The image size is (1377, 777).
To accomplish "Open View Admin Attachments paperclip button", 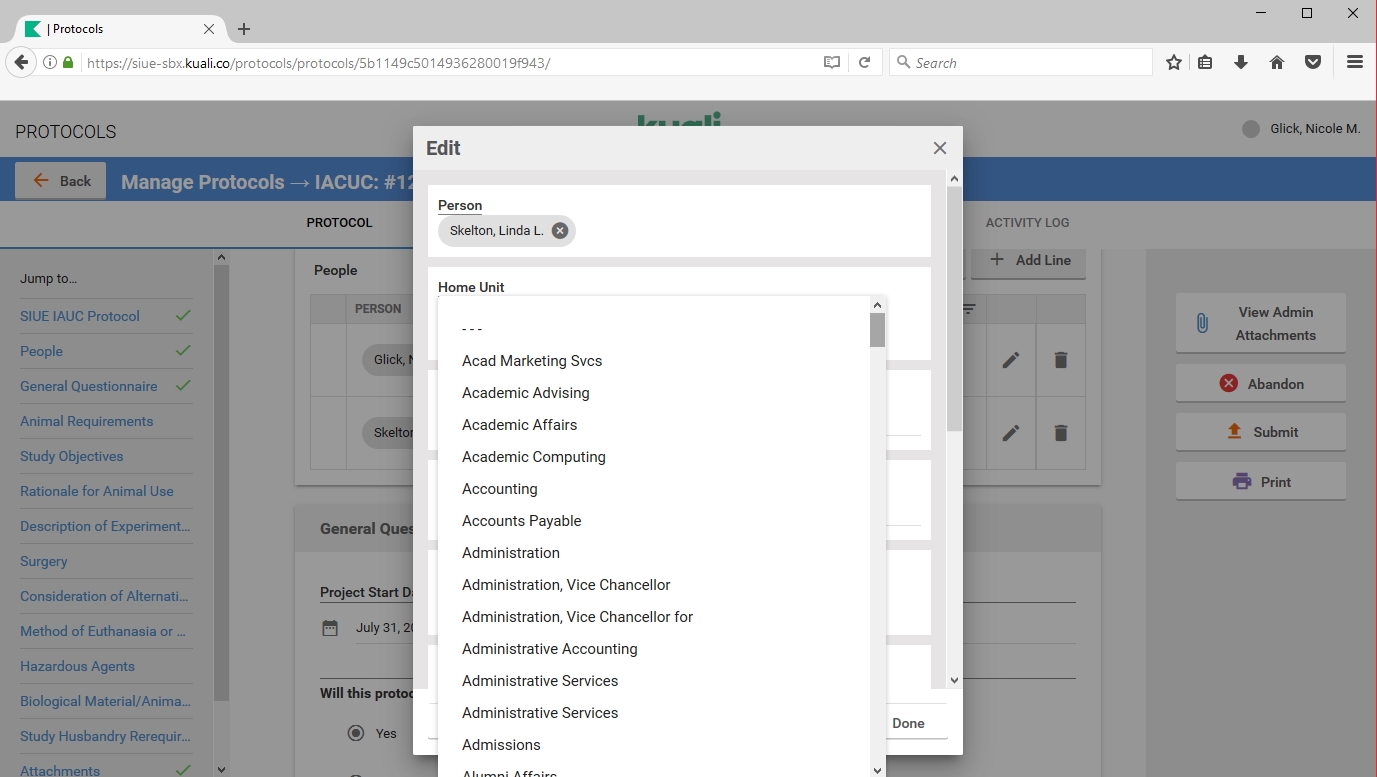I will (1260, 323).
